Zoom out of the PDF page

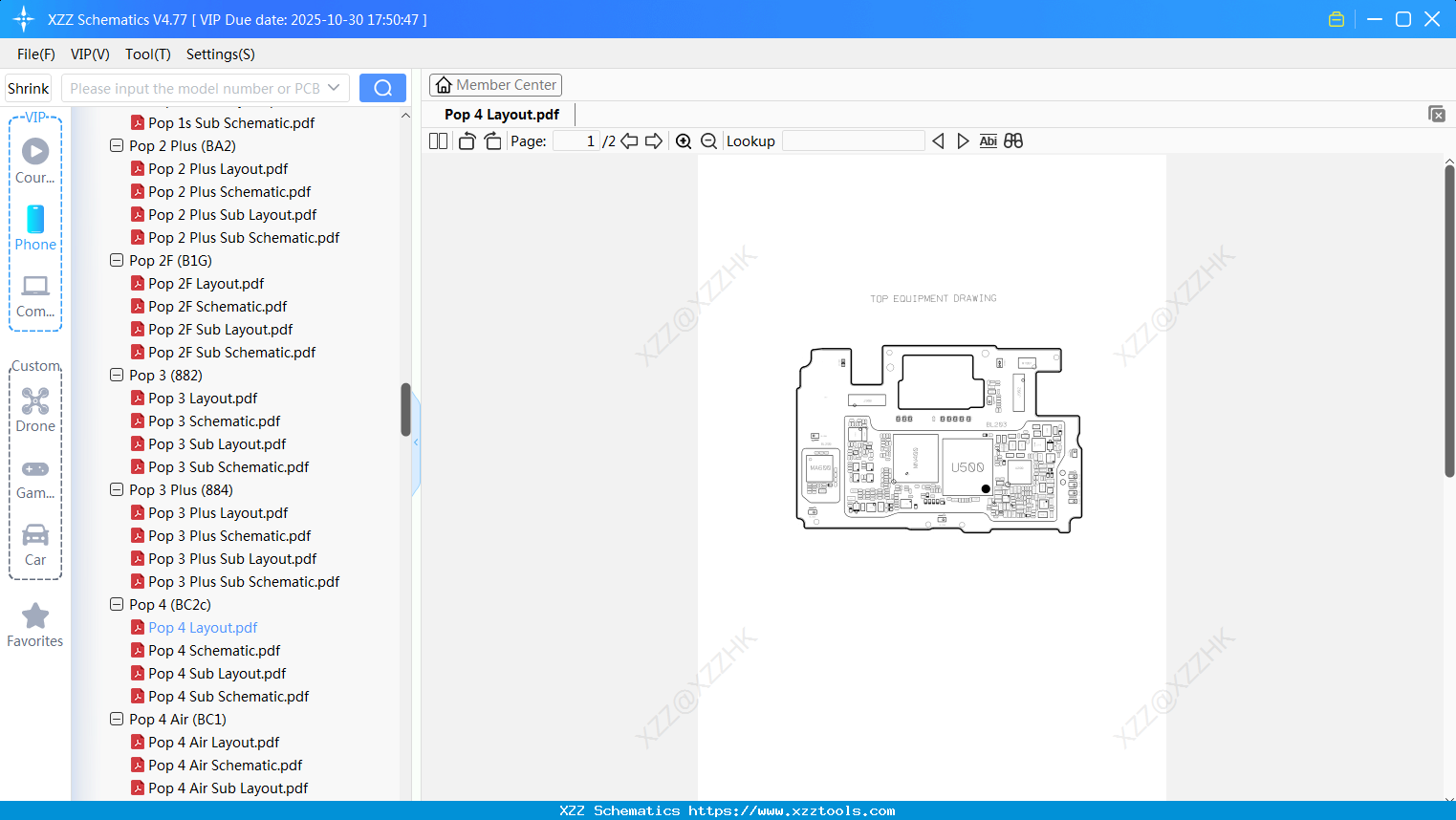tap(708, 140)
